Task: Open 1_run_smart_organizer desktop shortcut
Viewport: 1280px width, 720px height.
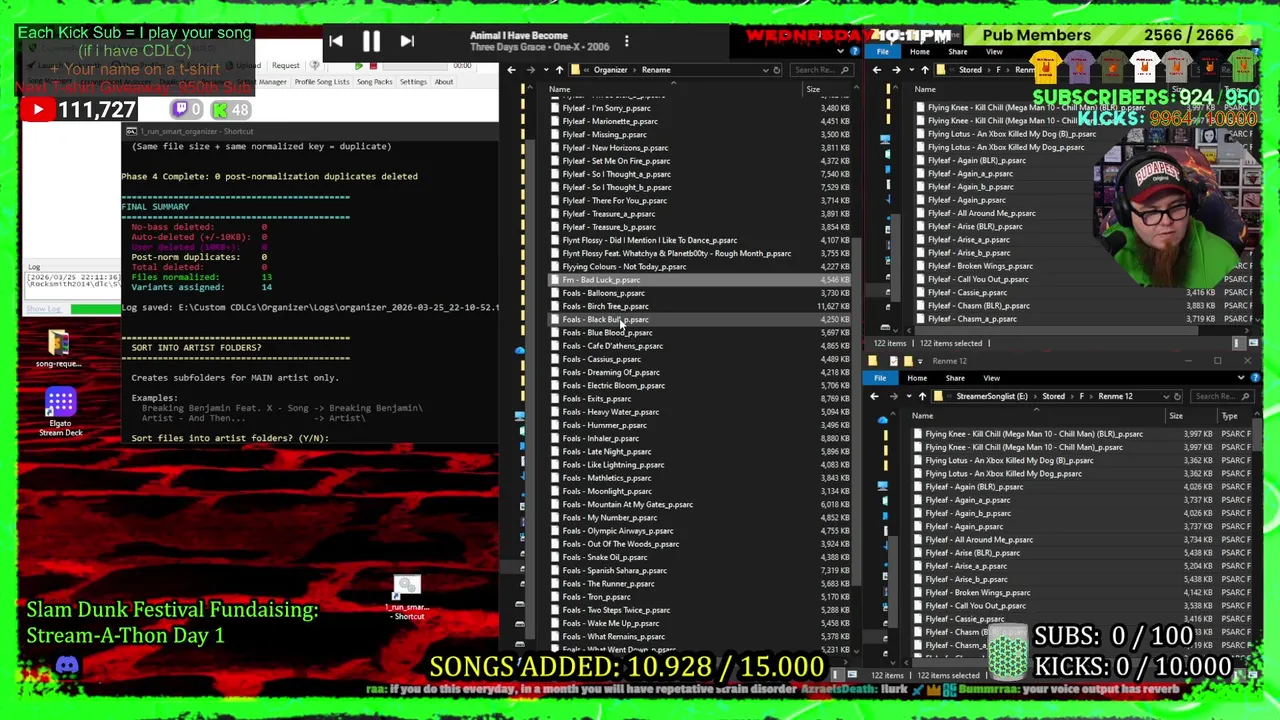Action: tap(407, 597)
